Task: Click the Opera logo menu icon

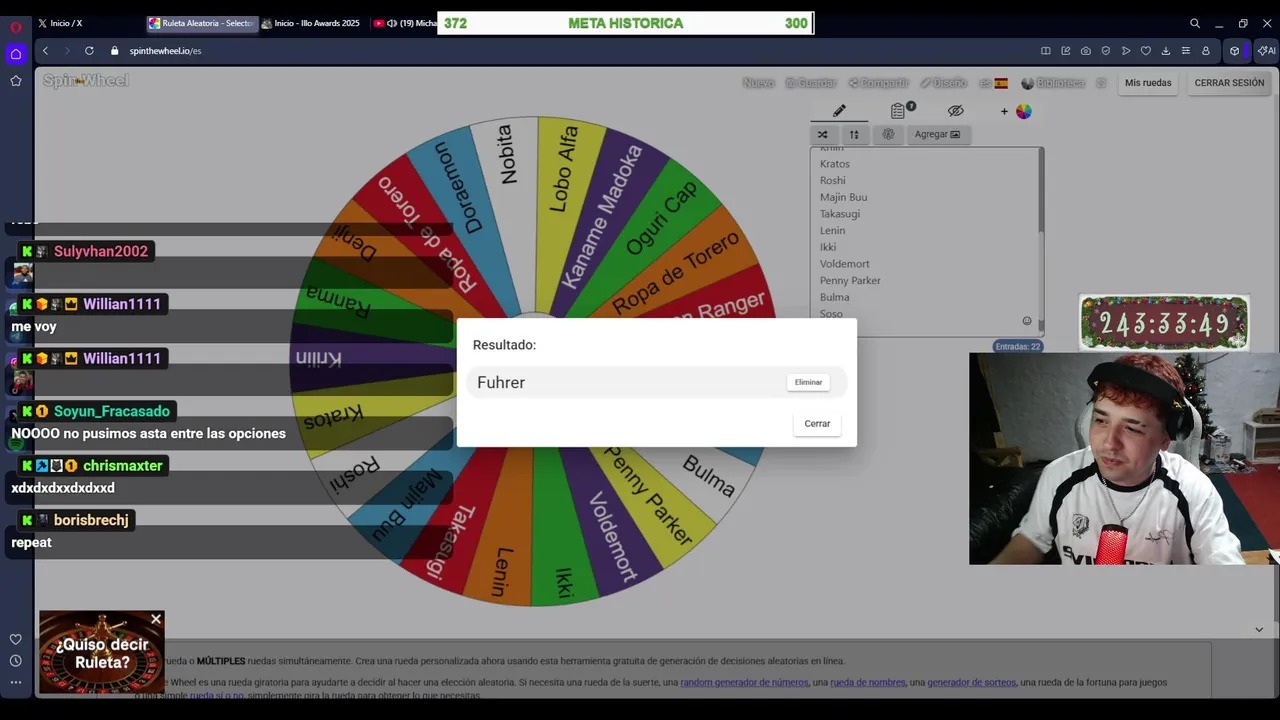Action: point(16,27)
